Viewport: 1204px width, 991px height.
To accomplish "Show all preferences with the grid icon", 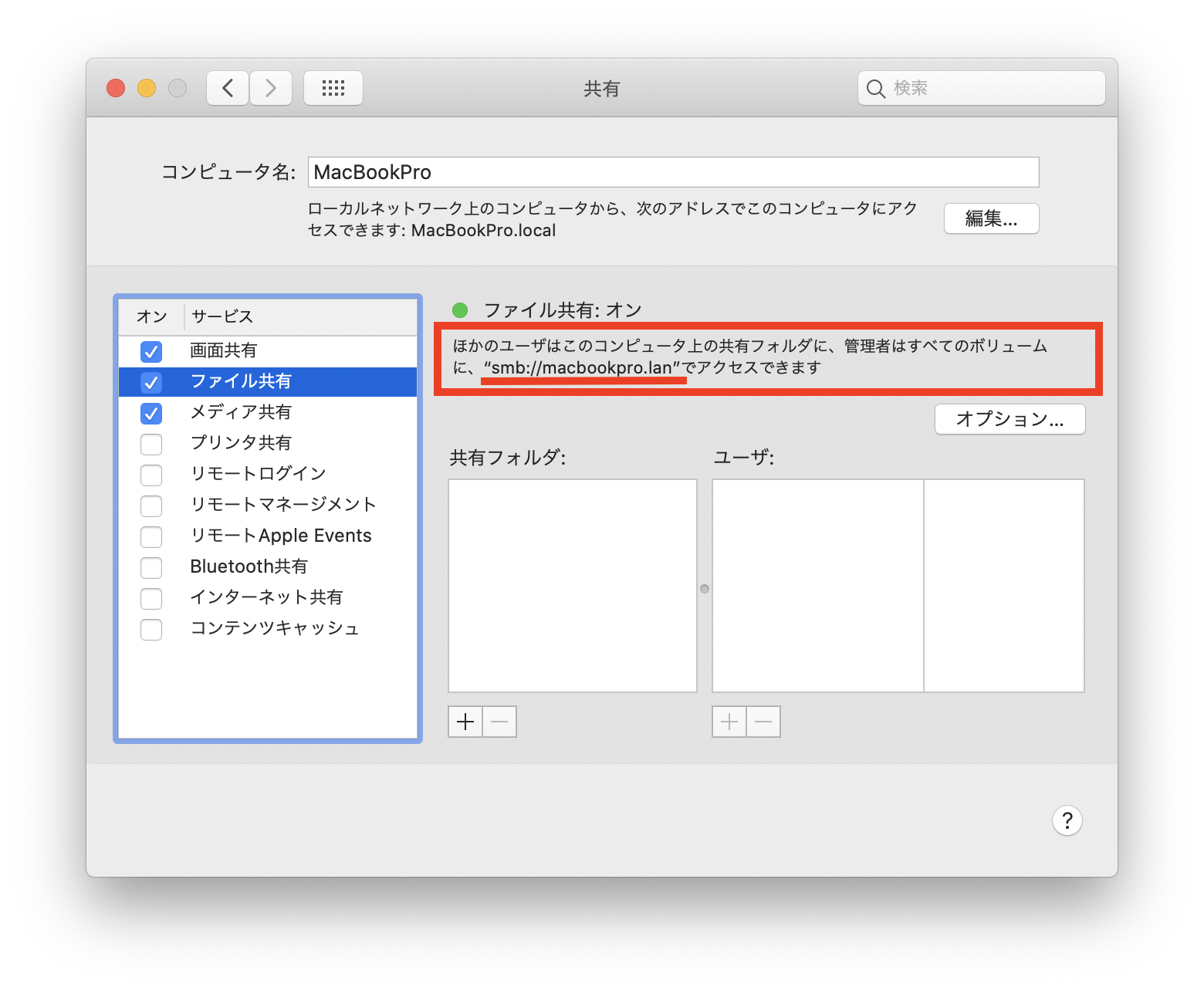I will point(333,88).
